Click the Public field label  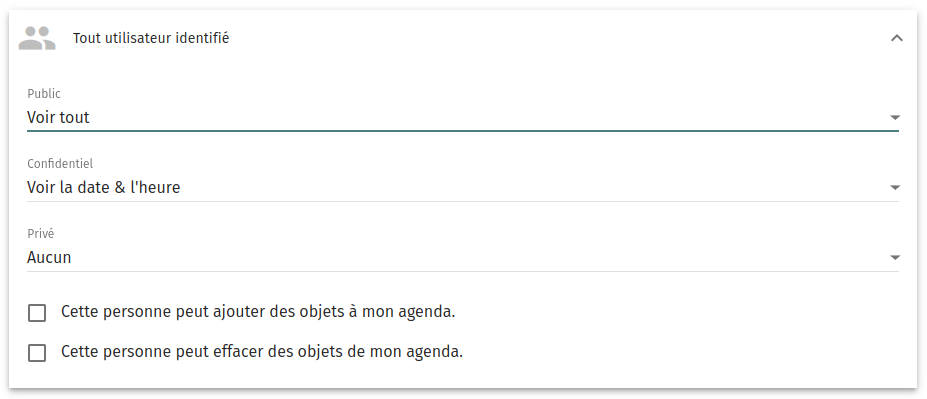pyautogui.click(x=44, y=94)
